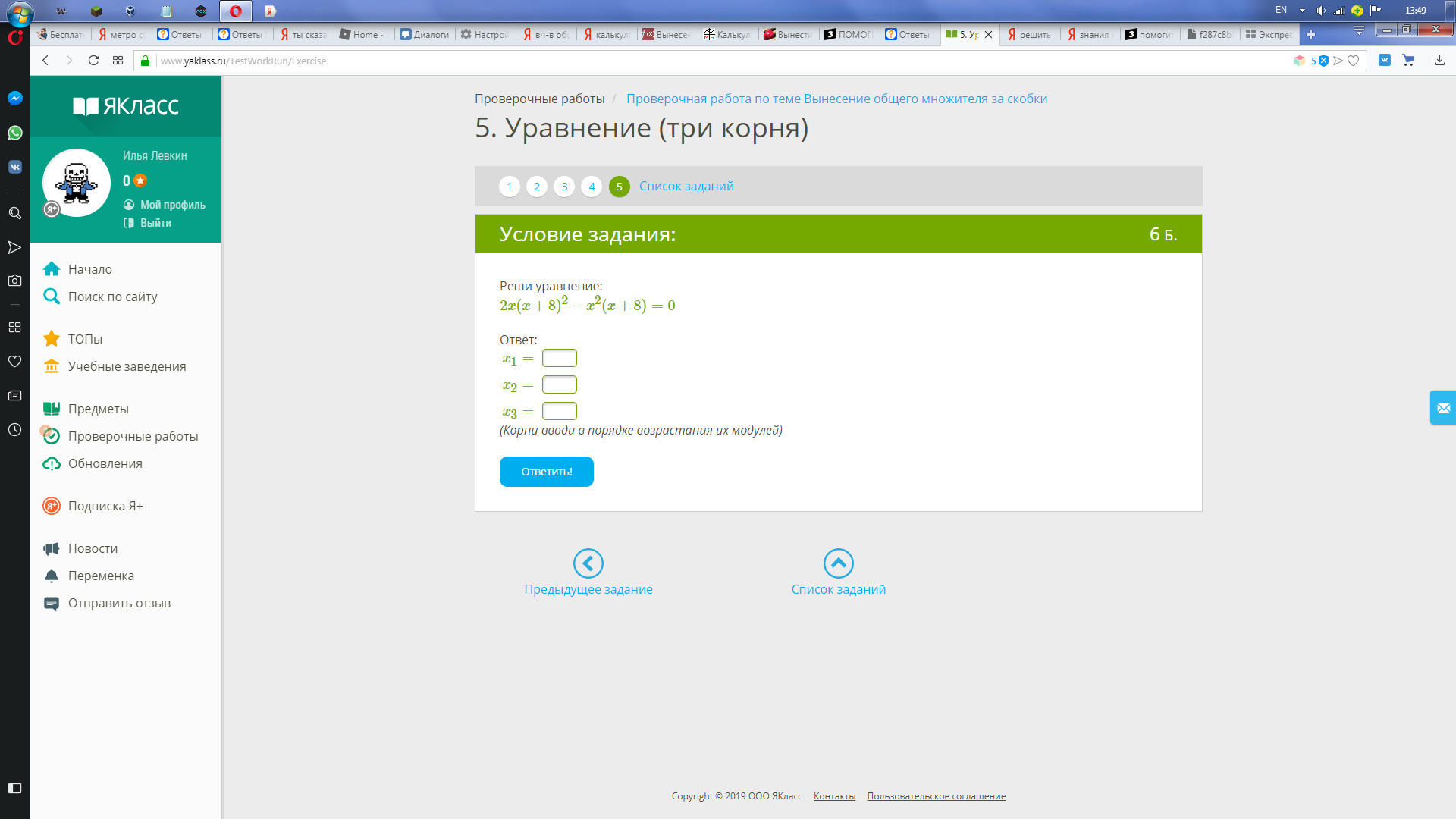Click the x1 answer input field
This screenshot has height=819, width=1456.
[559, 358]
